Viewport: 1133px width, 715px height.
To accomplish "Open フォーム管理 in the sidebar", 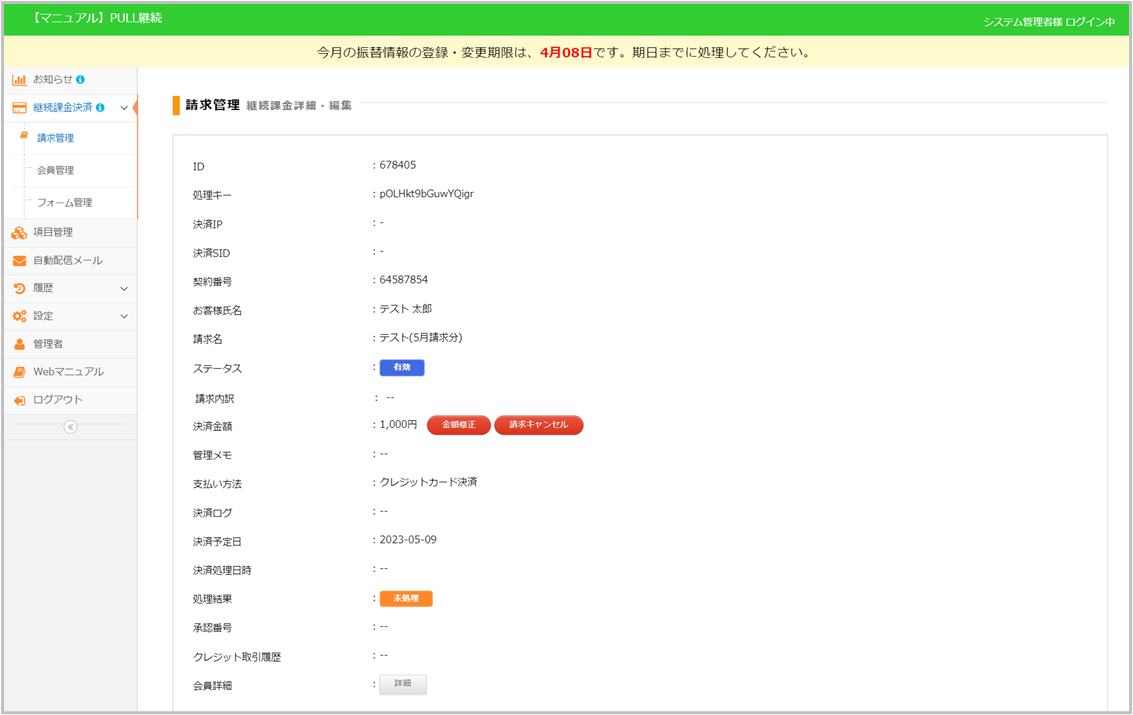I will (64, 203).
